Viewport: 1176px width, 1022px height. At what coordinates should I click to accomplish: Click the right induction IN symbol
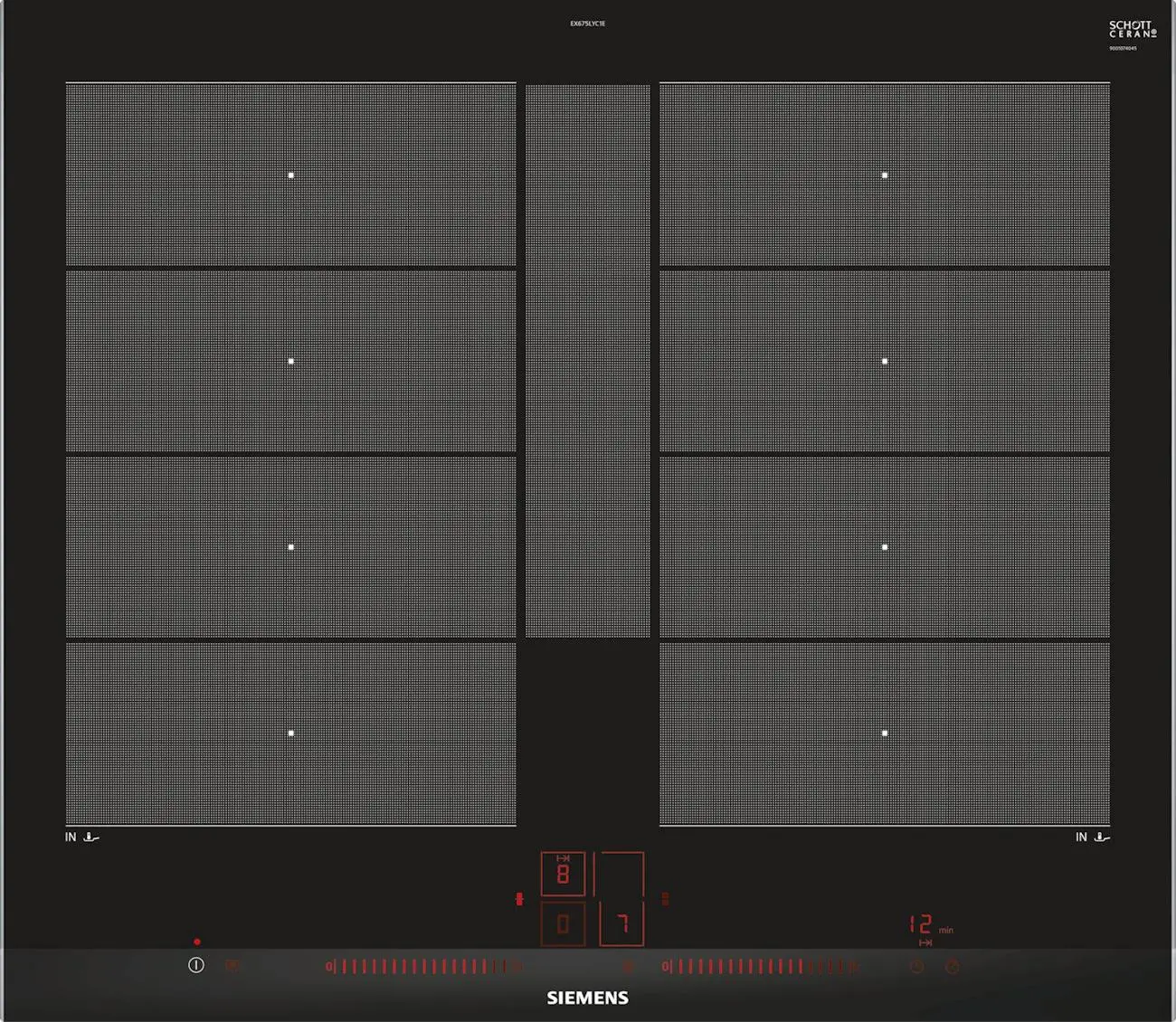1092,837
